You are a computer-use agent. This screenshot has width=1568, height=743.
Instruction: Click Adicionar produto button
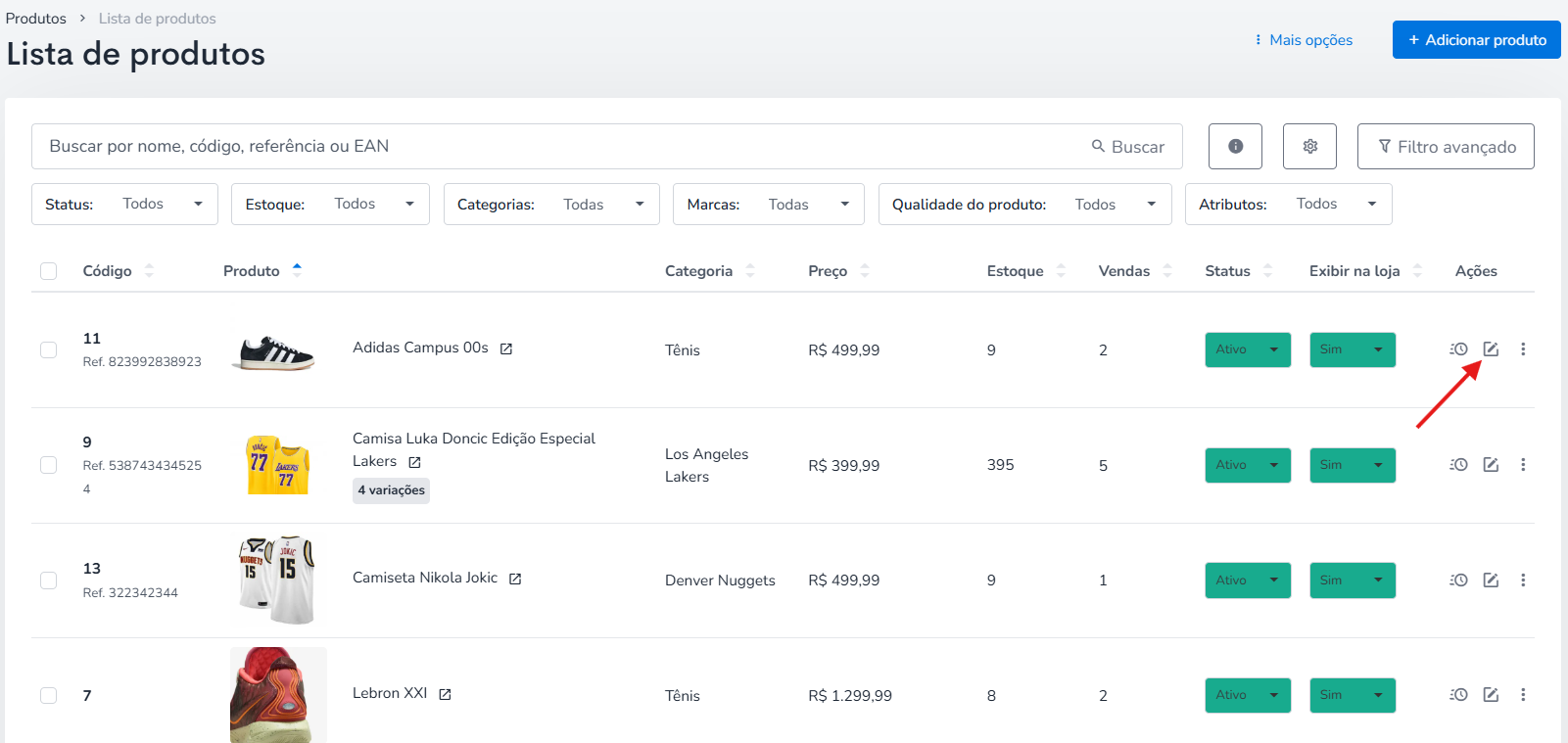(x=1477, y=40)
